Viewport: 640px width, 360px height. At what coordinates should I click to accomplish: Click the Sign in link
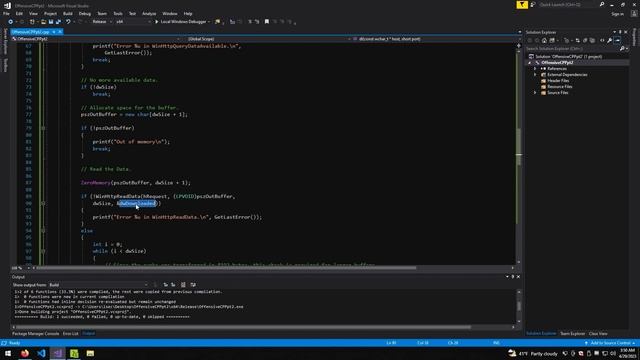[618, 14]
